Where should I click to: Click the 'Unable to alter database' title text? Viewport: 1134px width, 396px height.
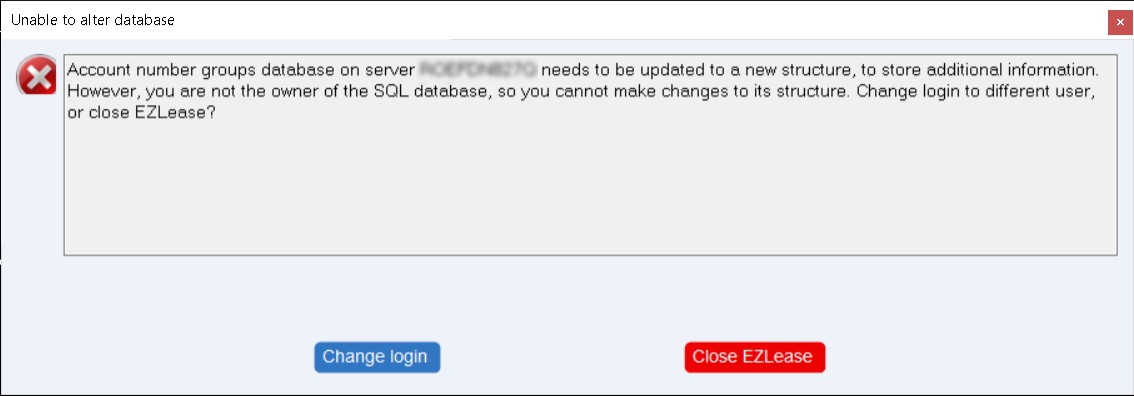[x=93, y=20]
